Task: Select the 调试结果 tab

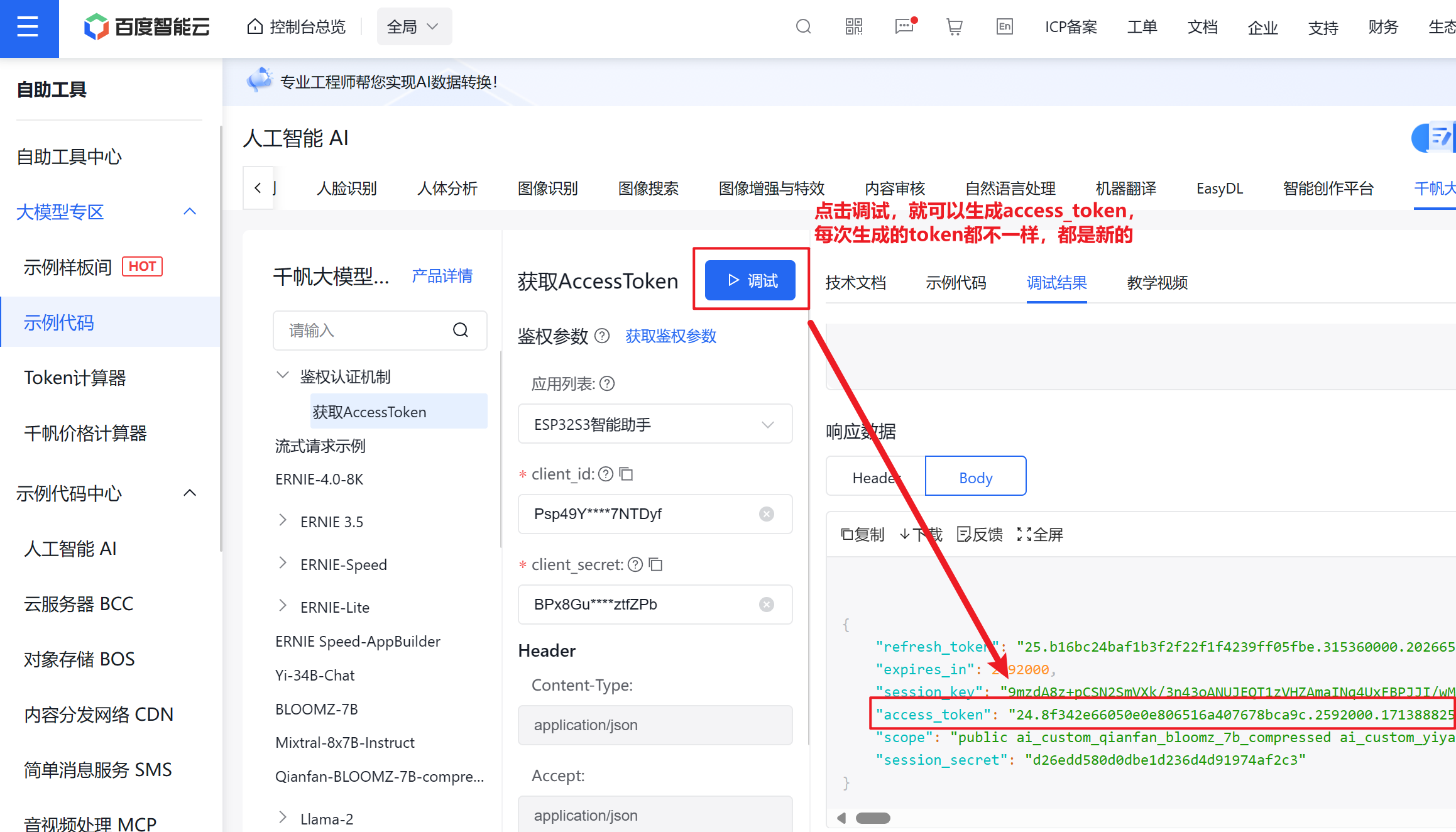Action: point(1056,283)
